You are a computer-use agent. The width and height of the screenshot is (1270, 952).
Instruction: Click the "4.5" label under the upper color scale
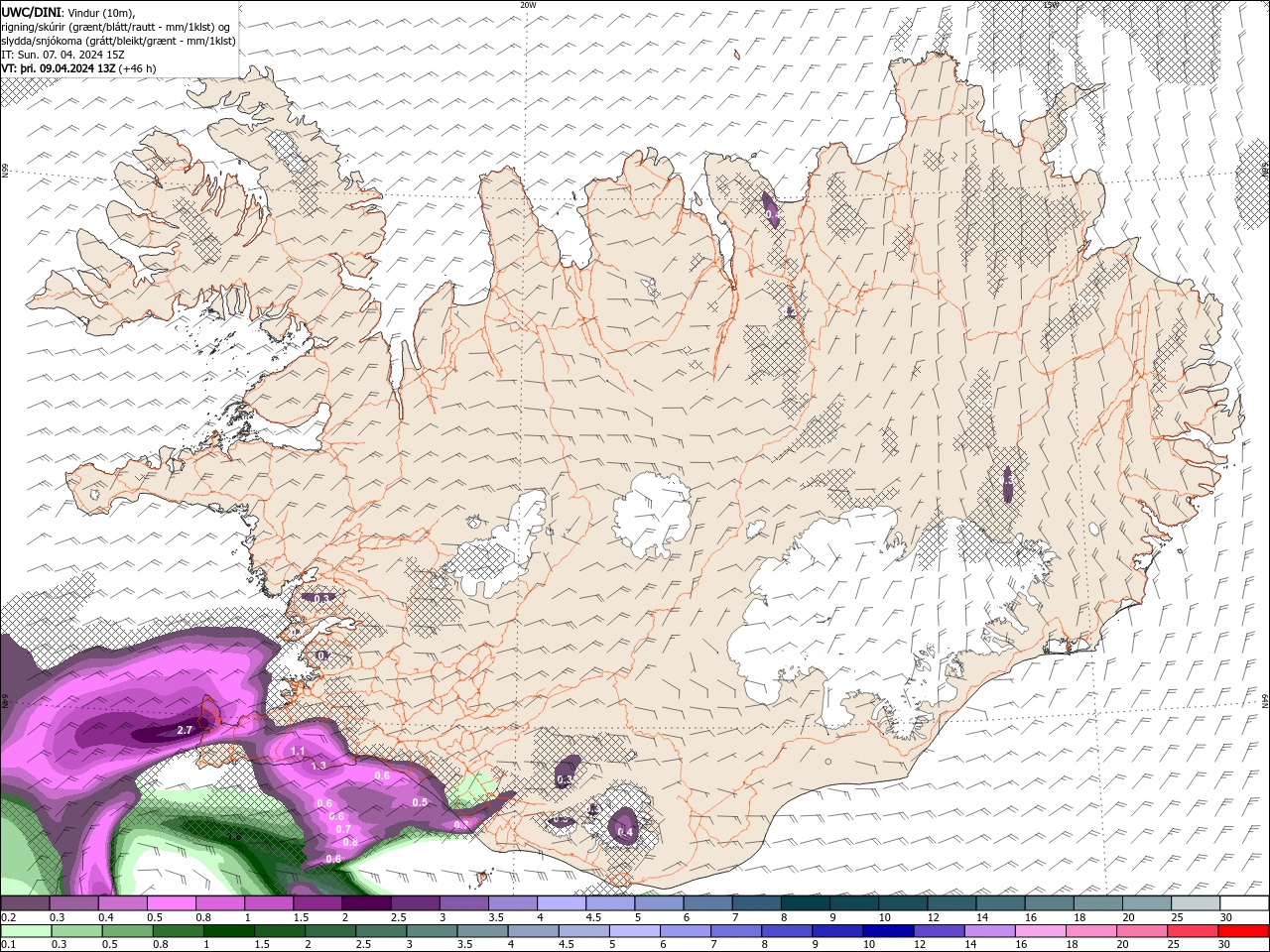click(593, 917)
